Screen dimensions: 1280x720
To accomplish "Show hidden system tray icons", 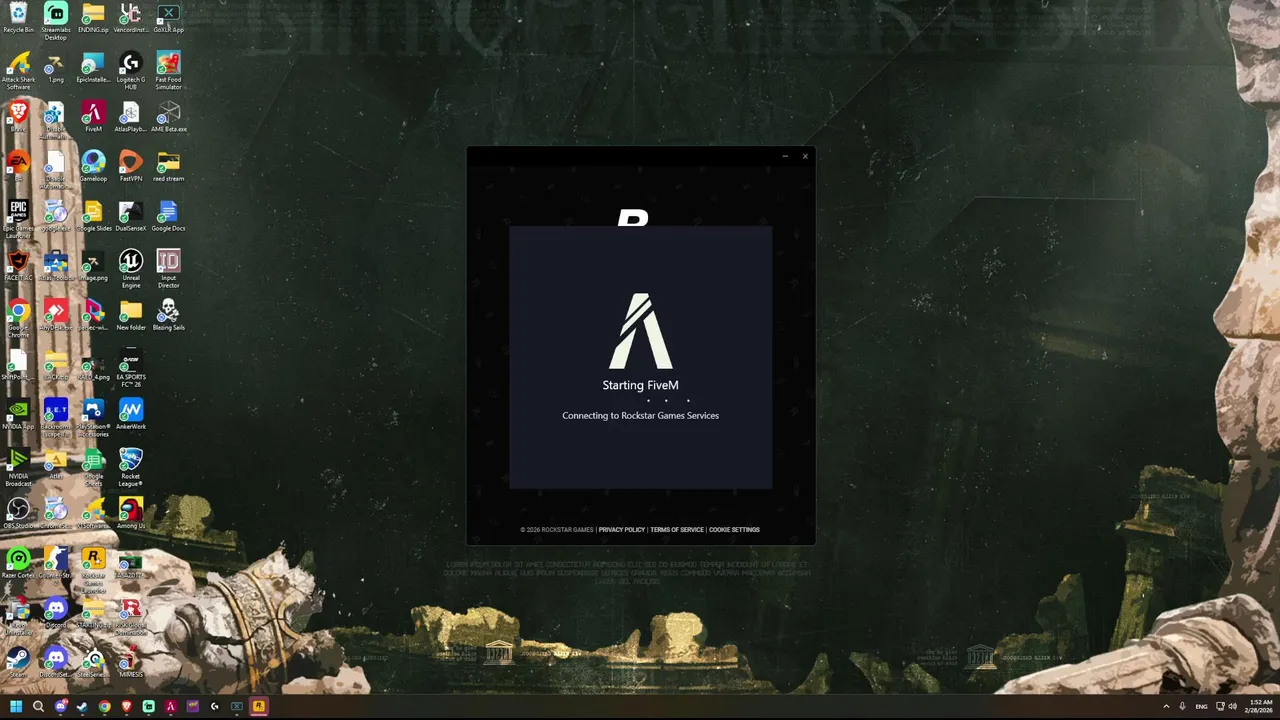I will (x=1166, y=707).
